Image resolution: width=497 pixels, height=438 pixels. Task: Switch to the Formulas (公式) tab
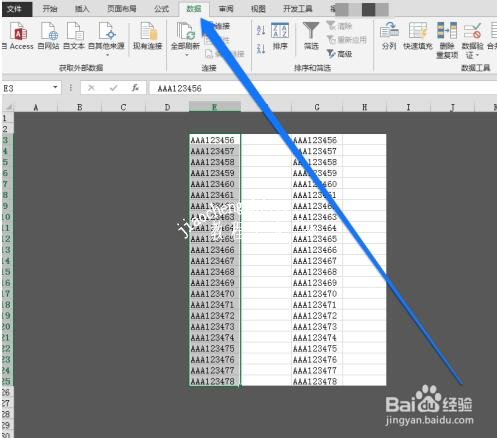pyautogui.click(x=162, y=9)
